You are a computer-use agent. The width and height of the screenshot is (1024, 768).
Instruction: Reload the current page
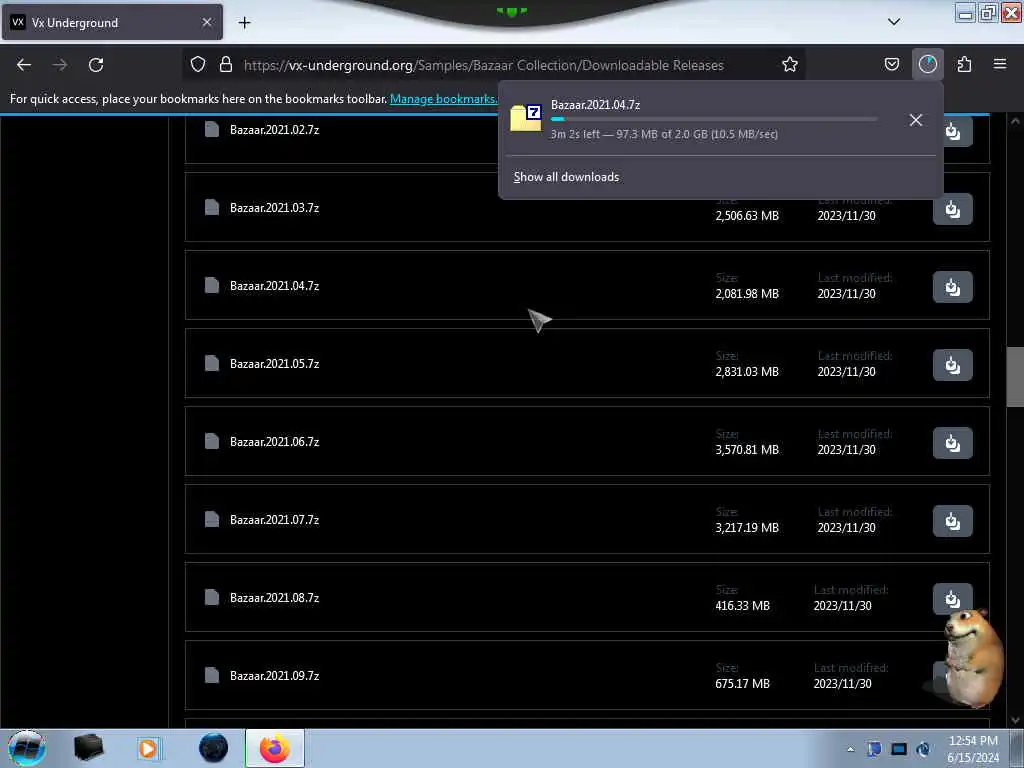coord(96,65)
